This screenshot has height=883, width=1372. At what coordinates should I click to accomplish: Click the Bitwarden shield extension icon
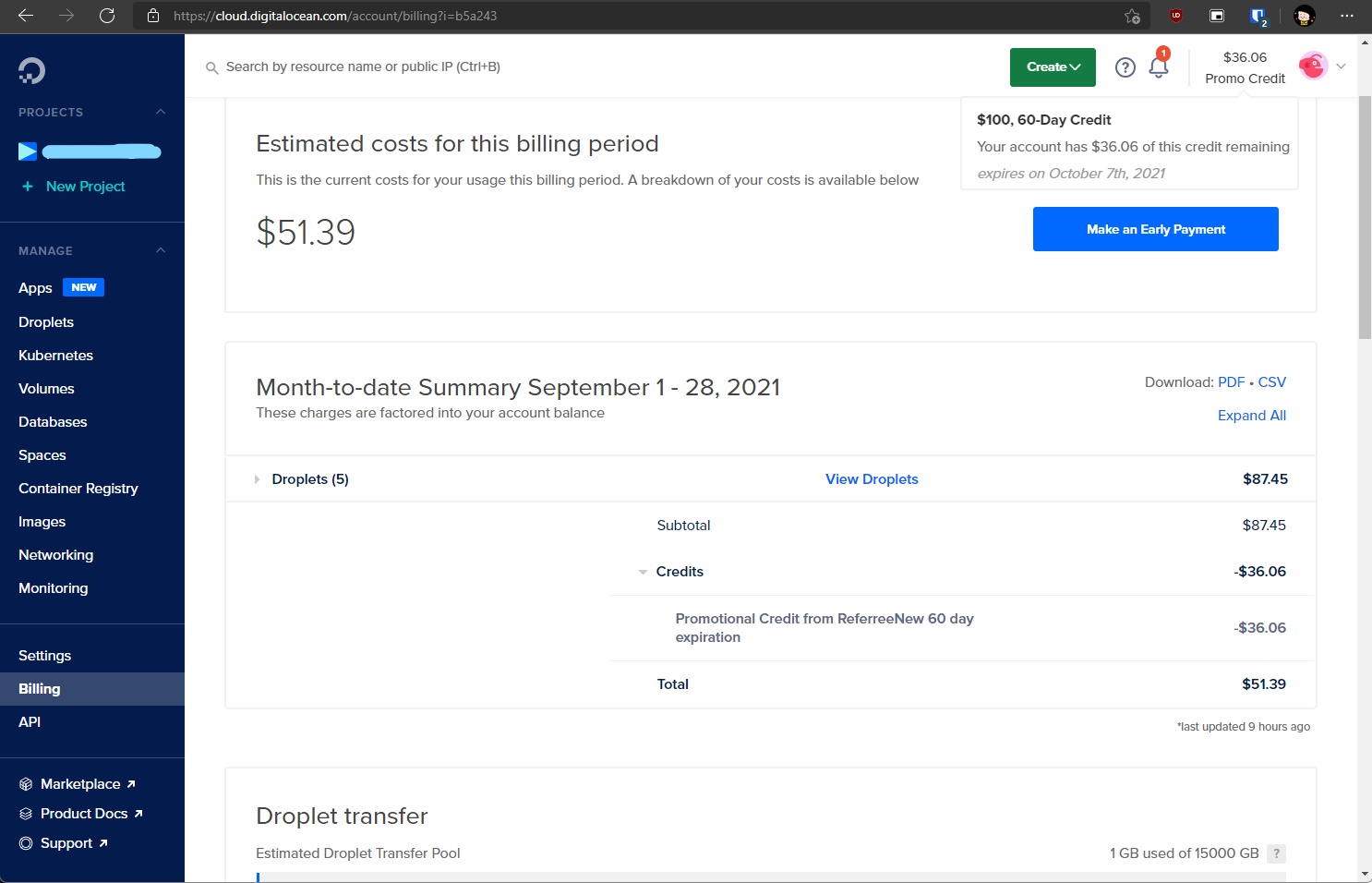click(x=1258, y=16)
